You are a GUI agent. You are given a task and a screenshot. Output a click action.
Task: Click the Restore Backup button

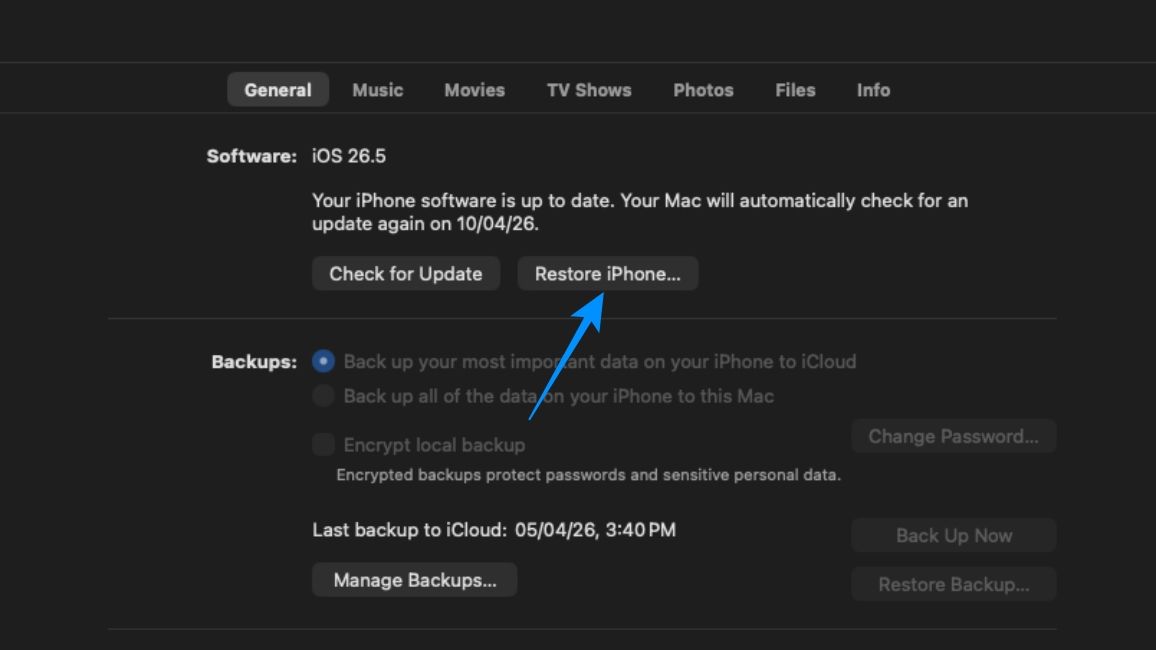coord(953,584)
